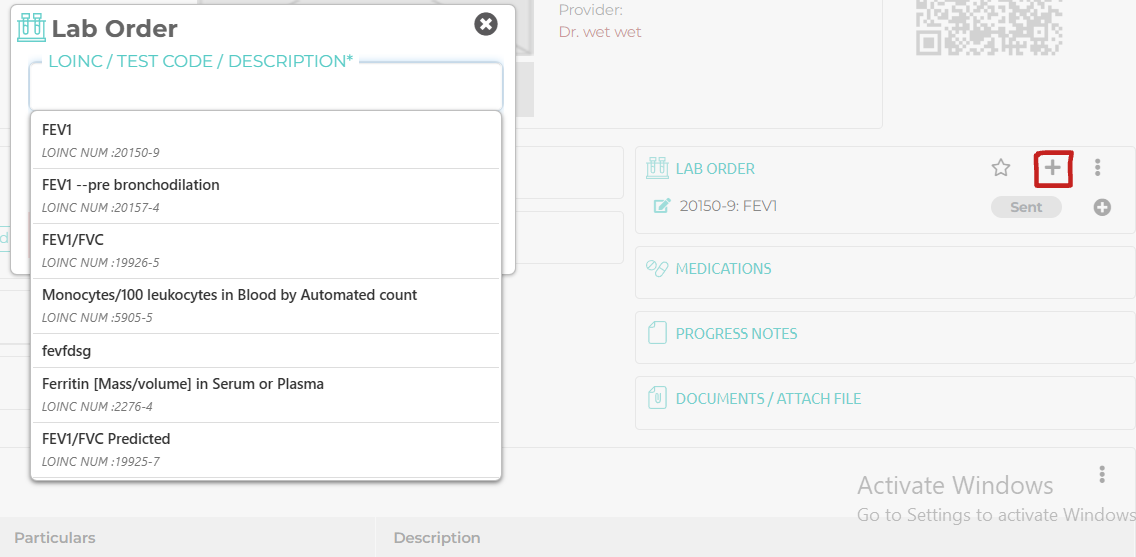
Task: Click the test tubes icon in dialog title
Action: [x=31, y=28]
